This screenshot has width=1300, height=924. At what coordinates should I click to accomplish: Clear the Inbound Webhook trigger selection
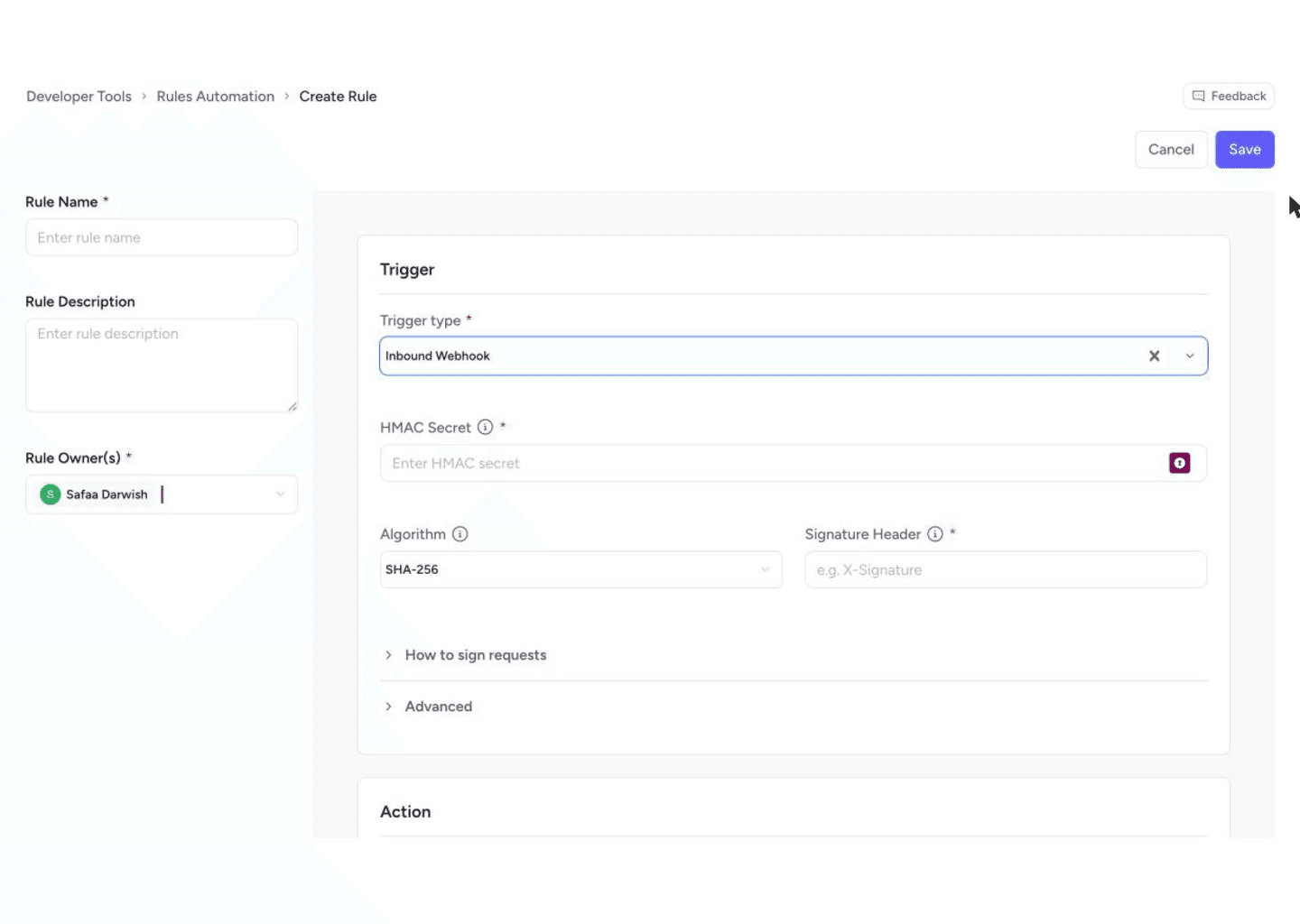pos(1154,356)
